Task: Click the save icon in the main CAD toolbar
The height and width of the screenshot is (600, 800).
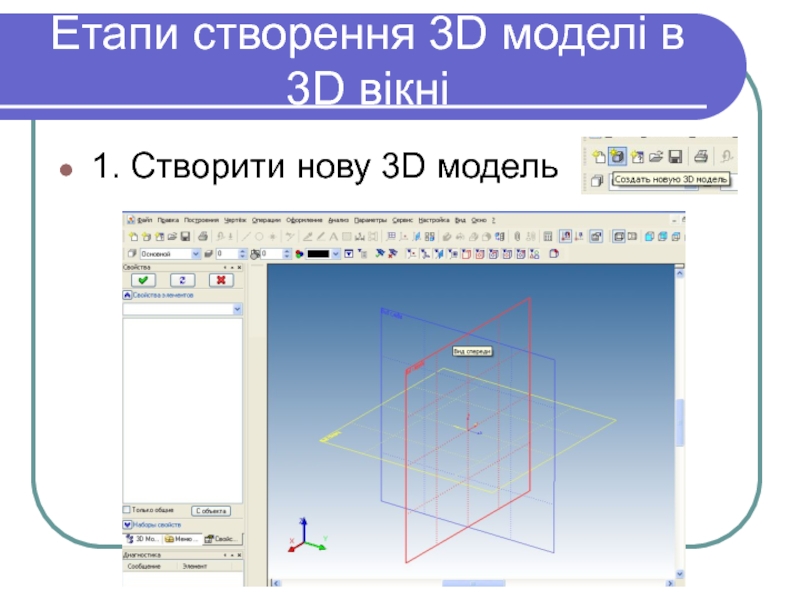Action: pyautogui.click(x=185, y=236)
